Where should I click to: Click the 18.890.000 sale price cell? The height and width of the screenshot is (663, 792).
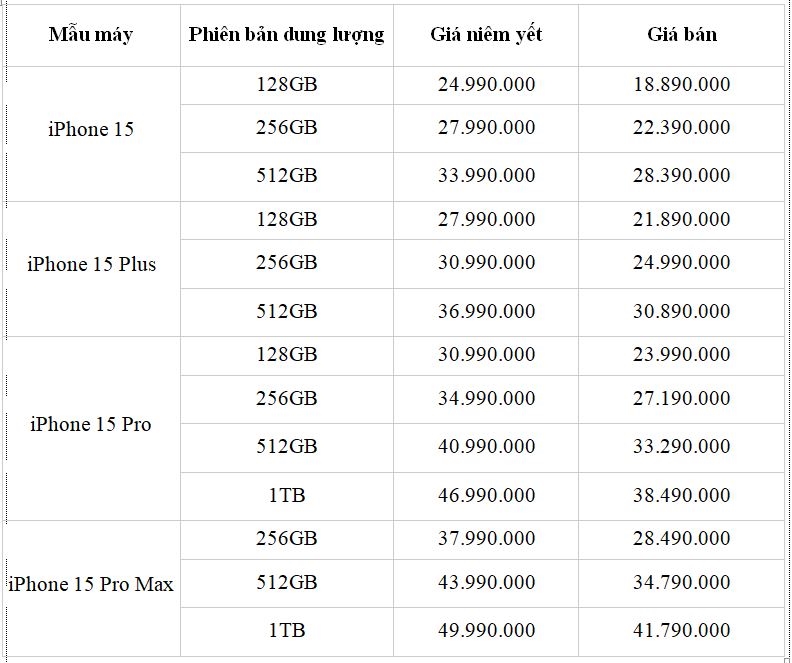pyautogui.click(x=681, y=85)
